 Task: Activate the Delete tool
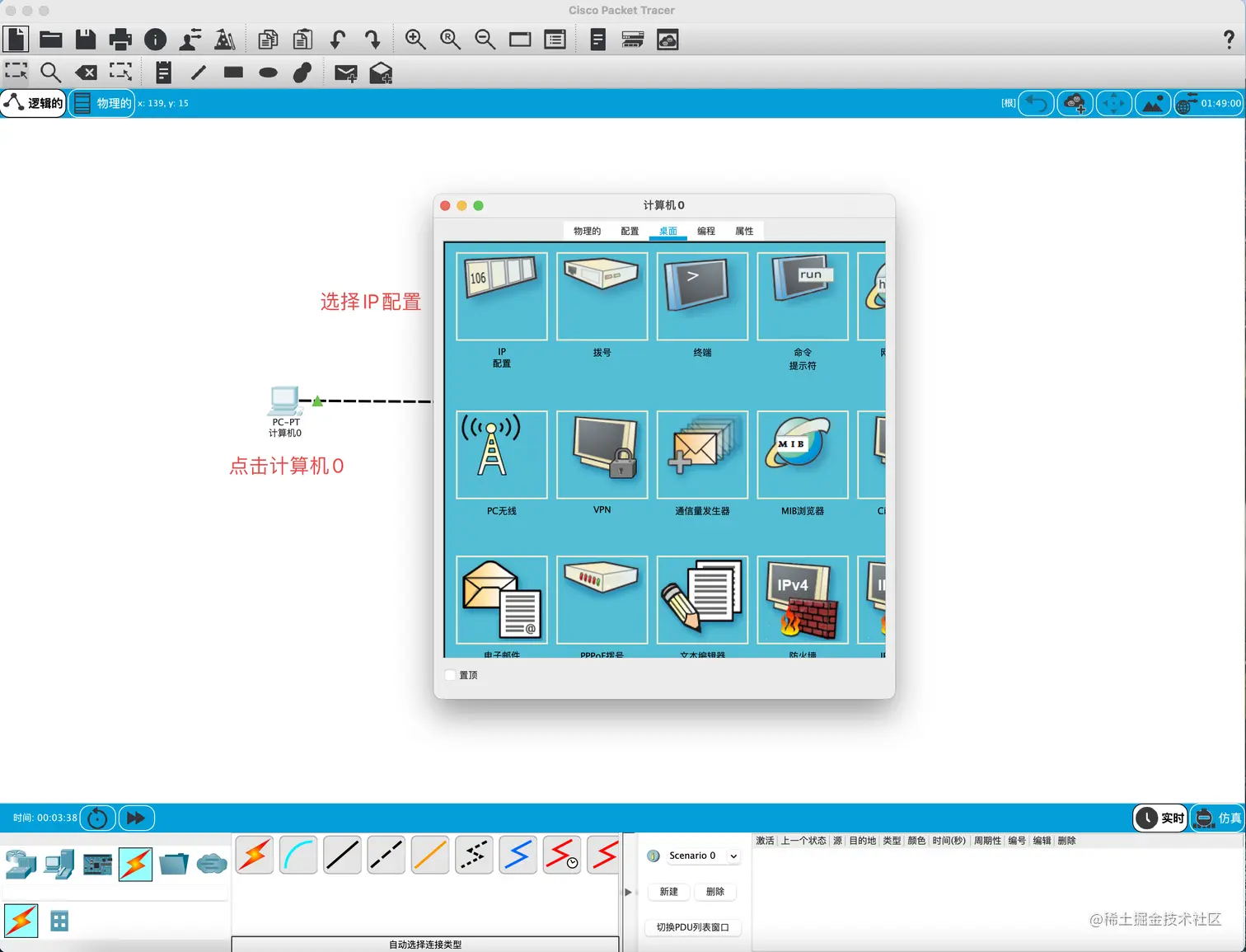coord(86,73)
